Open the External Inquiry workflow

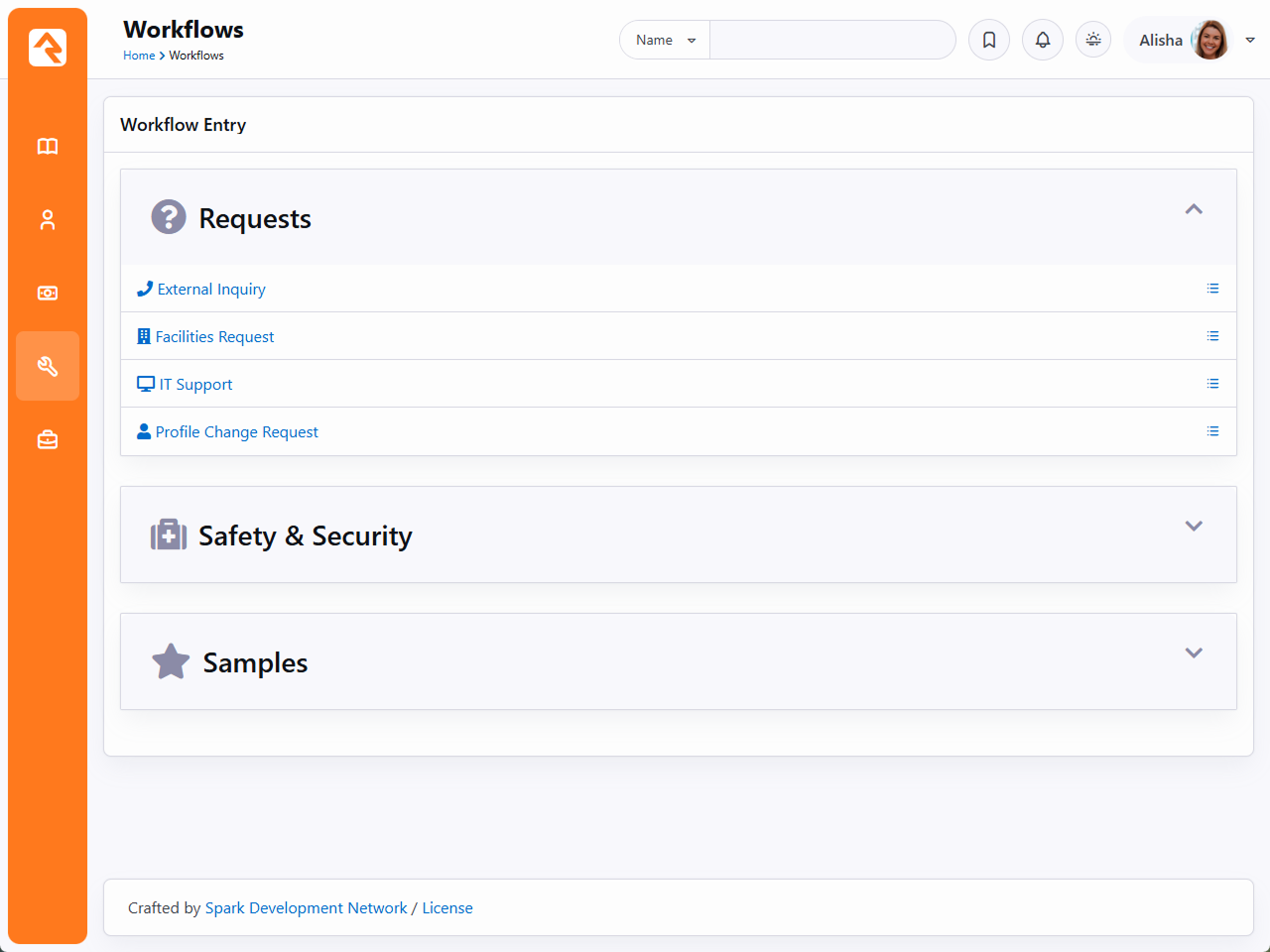tap(210, 290)
